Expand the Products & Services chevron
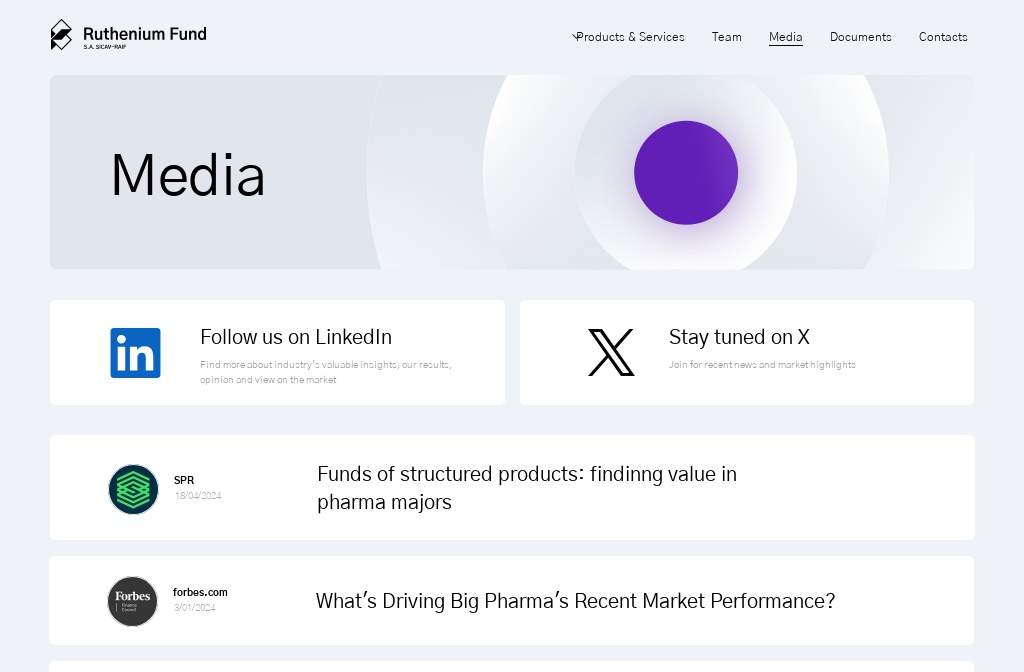1024x672 pixels. [575, 36]
